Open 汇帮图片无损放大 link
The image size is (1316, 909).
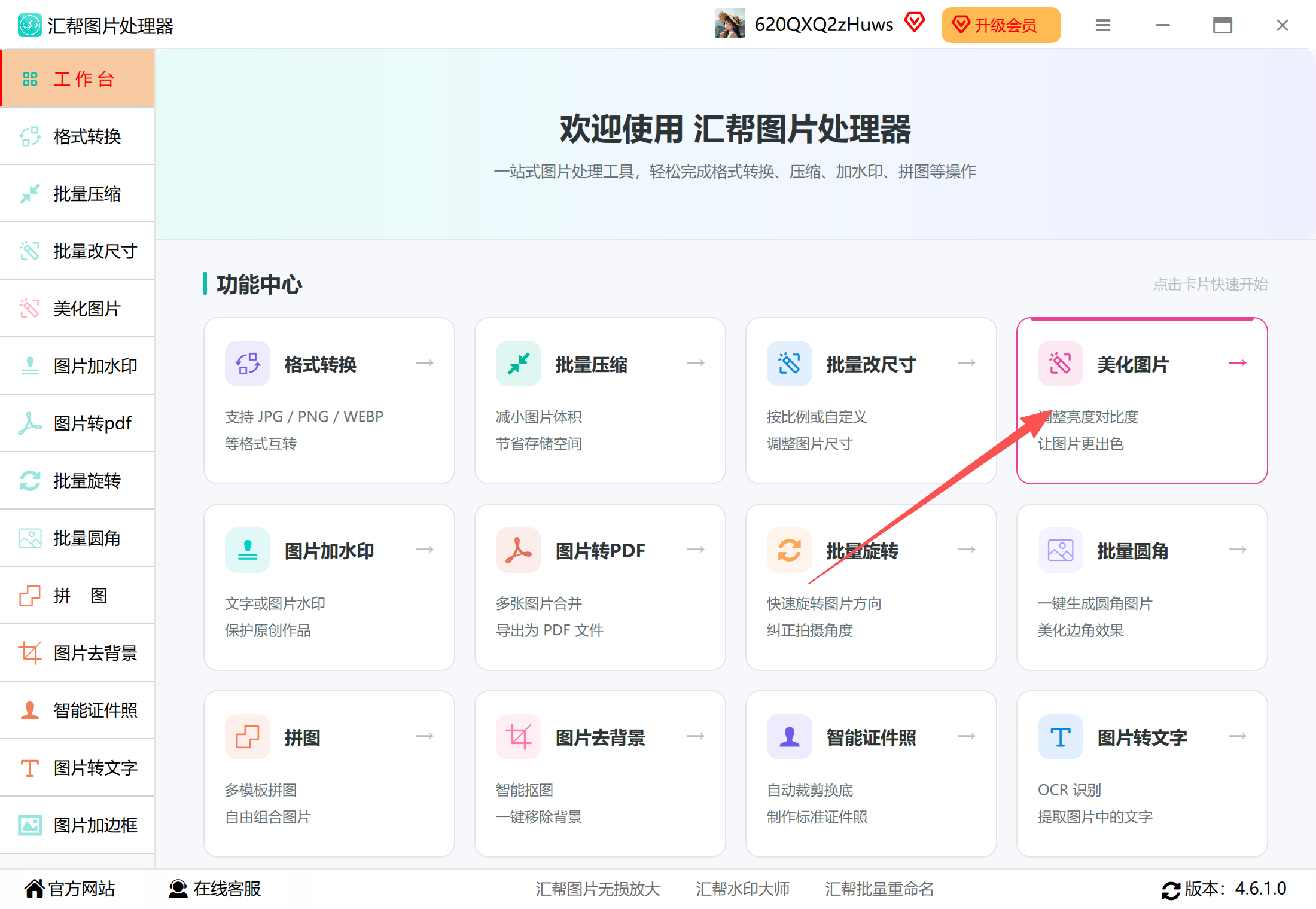(598, 889)
